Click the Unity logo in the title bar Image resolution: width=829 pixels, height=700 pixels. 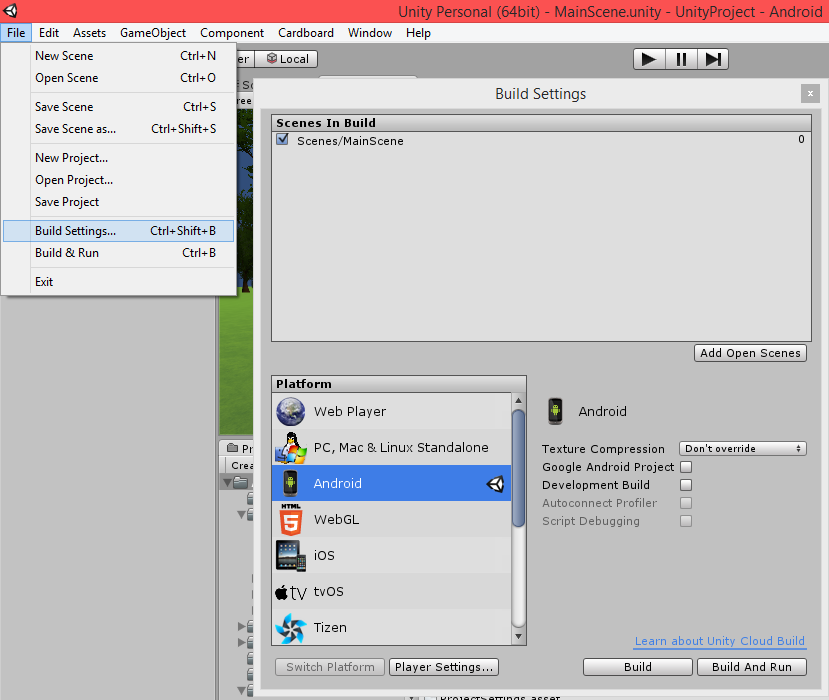point(11,11)
